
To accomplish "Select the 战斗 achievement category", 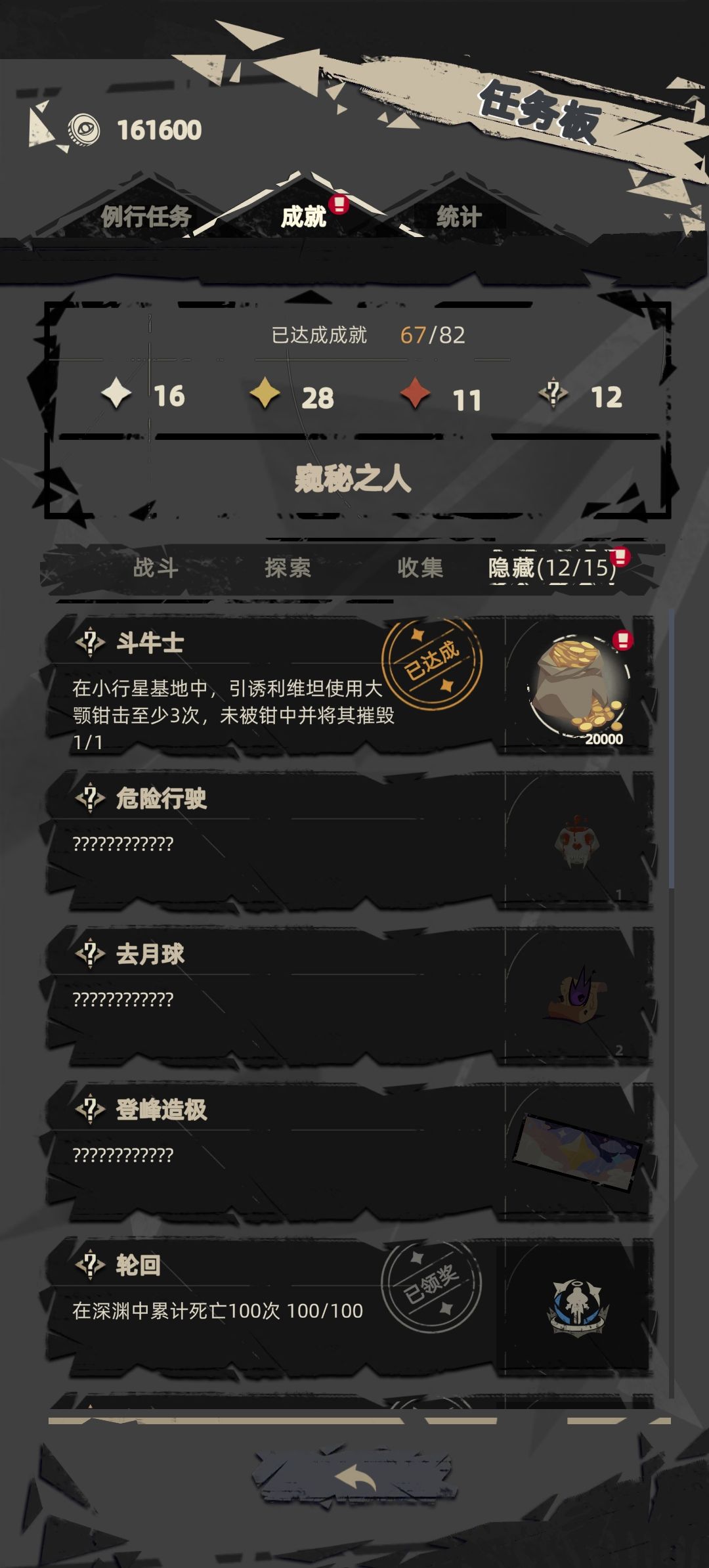I will click(x=156, y=567).
